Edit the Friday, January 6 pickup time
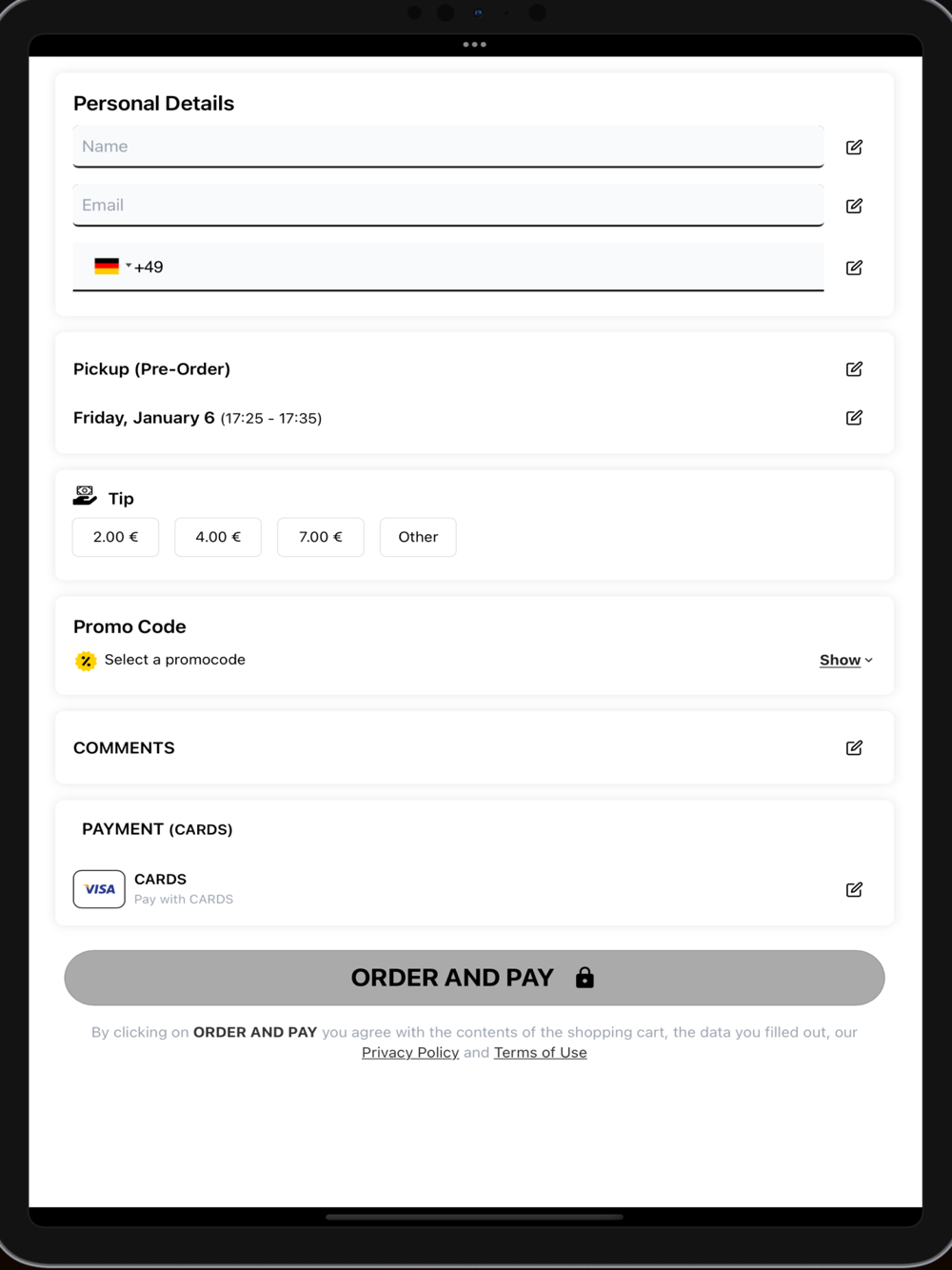The height and width of the screenshot is (1270, 952). [854, 417]
